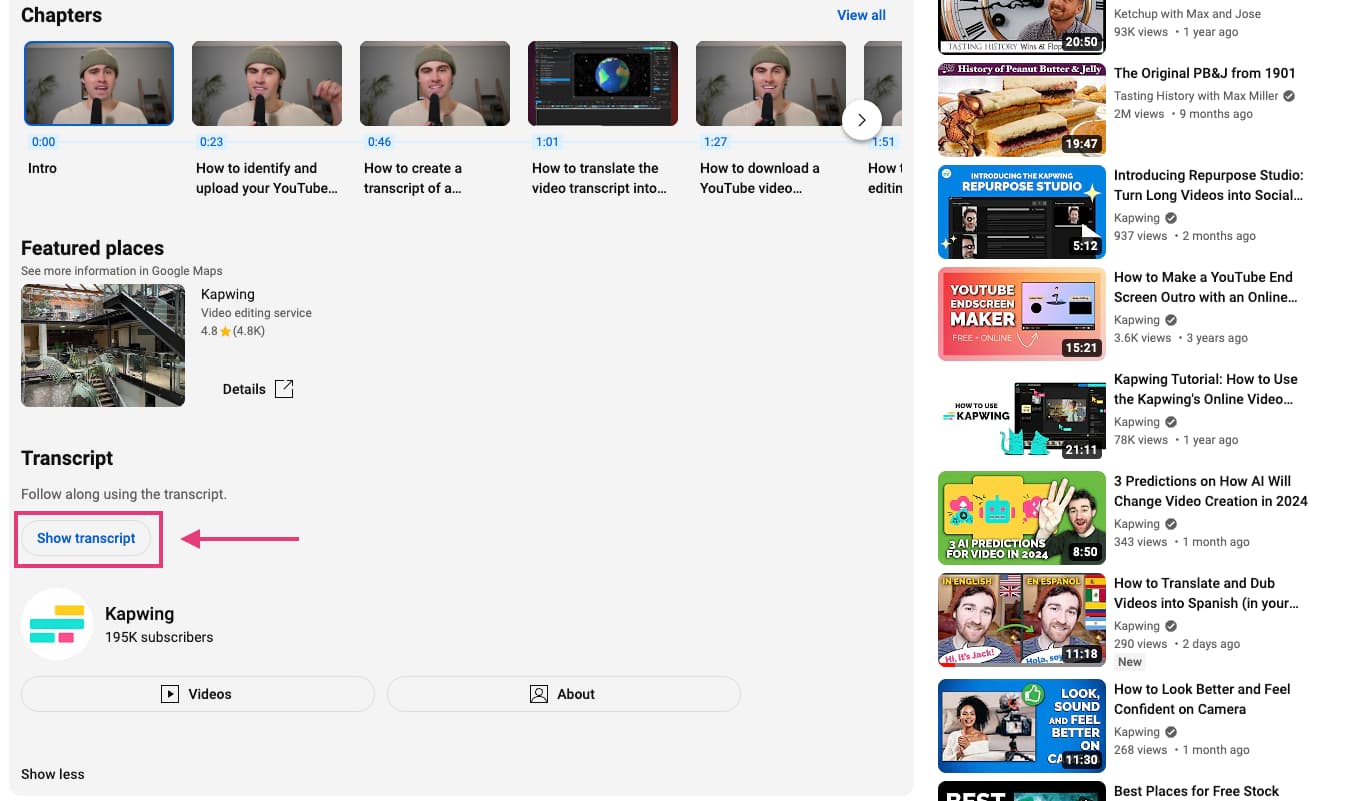
Task: Collapse description with Show less
Action: 53,774
